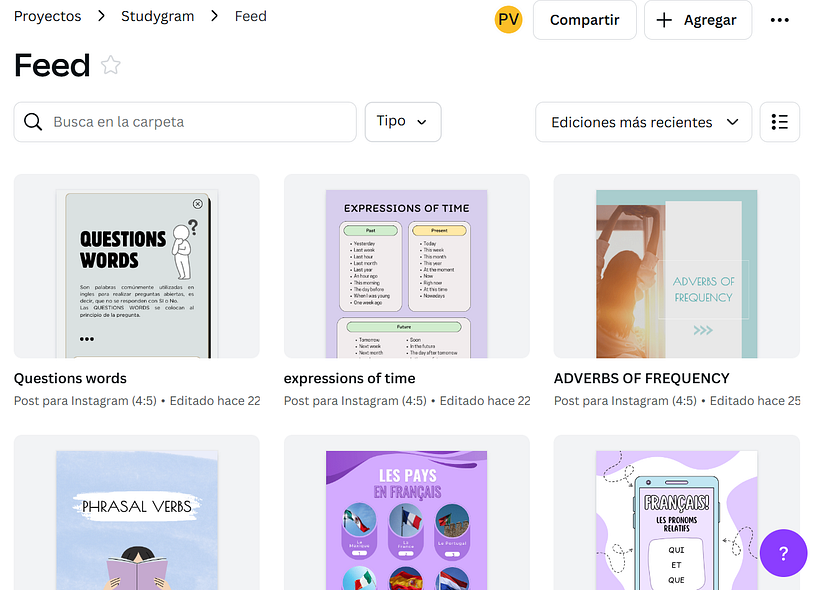
Task: Focus the Busca en la carpeta field
Action: pyautogui.click(x=185, y=122)
